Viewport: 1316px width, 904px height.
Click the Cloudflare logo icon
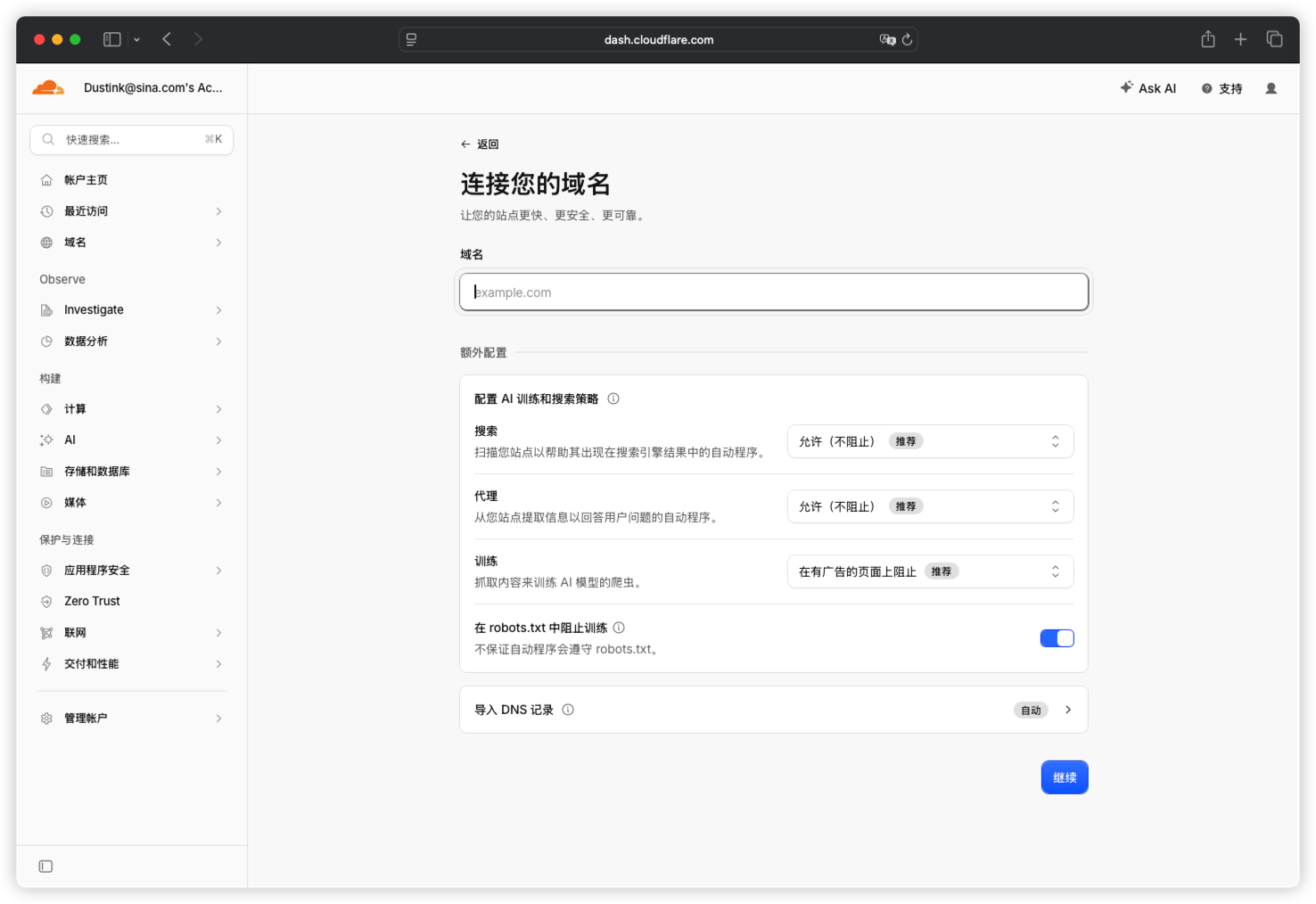pyautogui.click(x=48, y=87)
